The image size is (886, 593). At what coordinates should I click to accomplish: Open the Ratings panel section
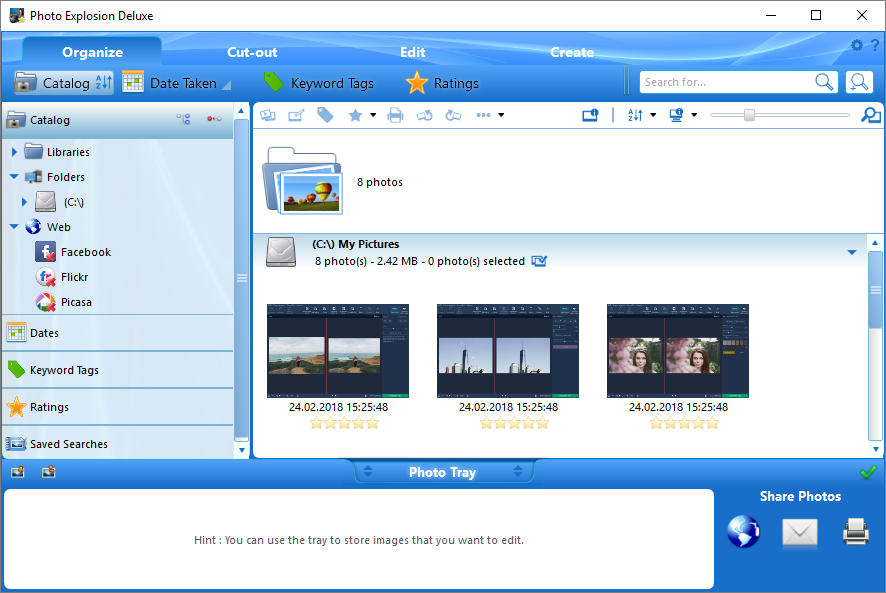(118, 407)
